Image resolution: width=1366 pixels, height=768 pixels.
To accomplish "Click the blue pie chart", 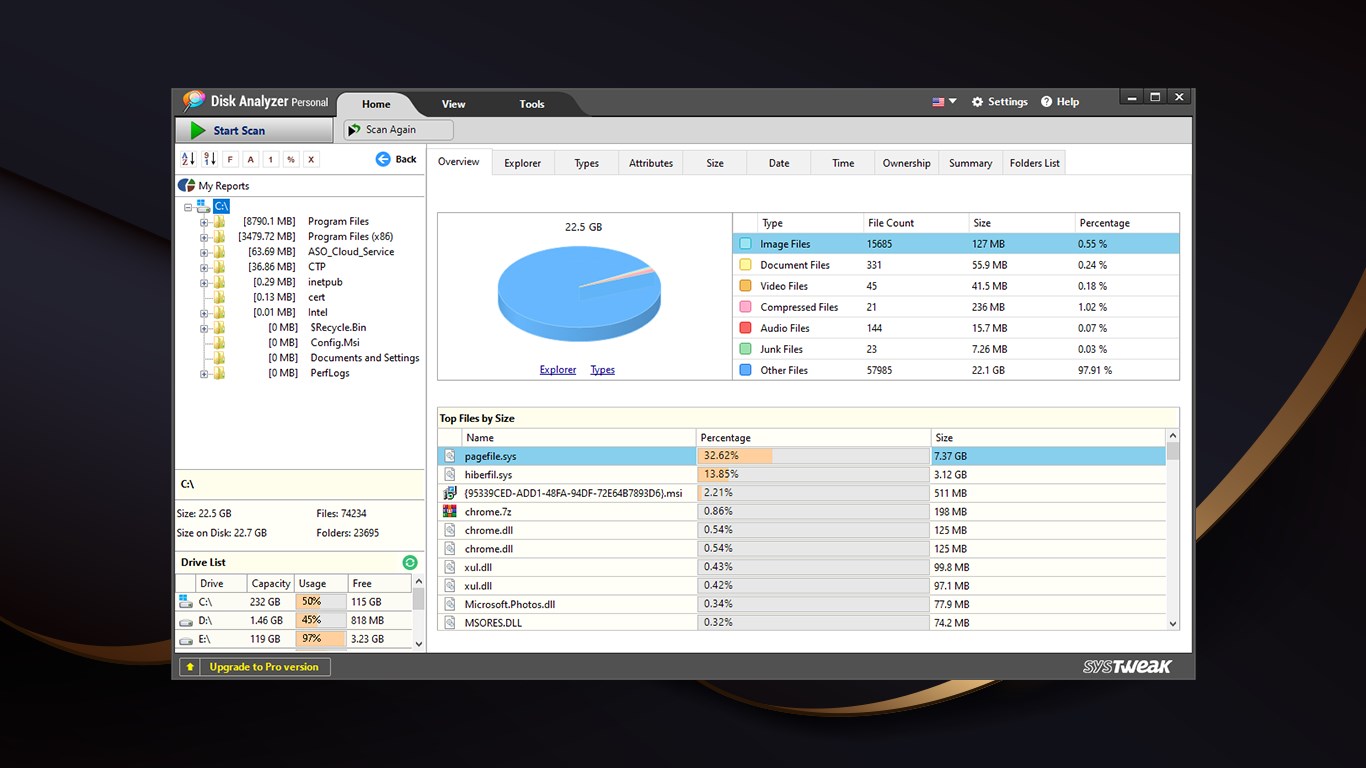I will pyautogui.click(x=578, y=295).
